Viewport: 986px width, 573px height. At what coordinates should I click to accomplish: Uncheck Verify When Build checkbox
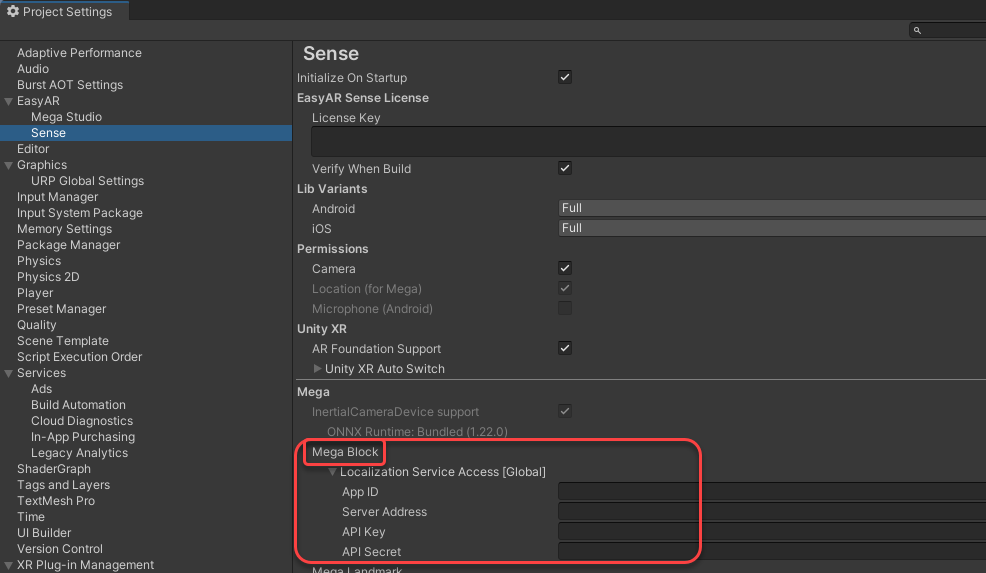click(x=565, y=168)
